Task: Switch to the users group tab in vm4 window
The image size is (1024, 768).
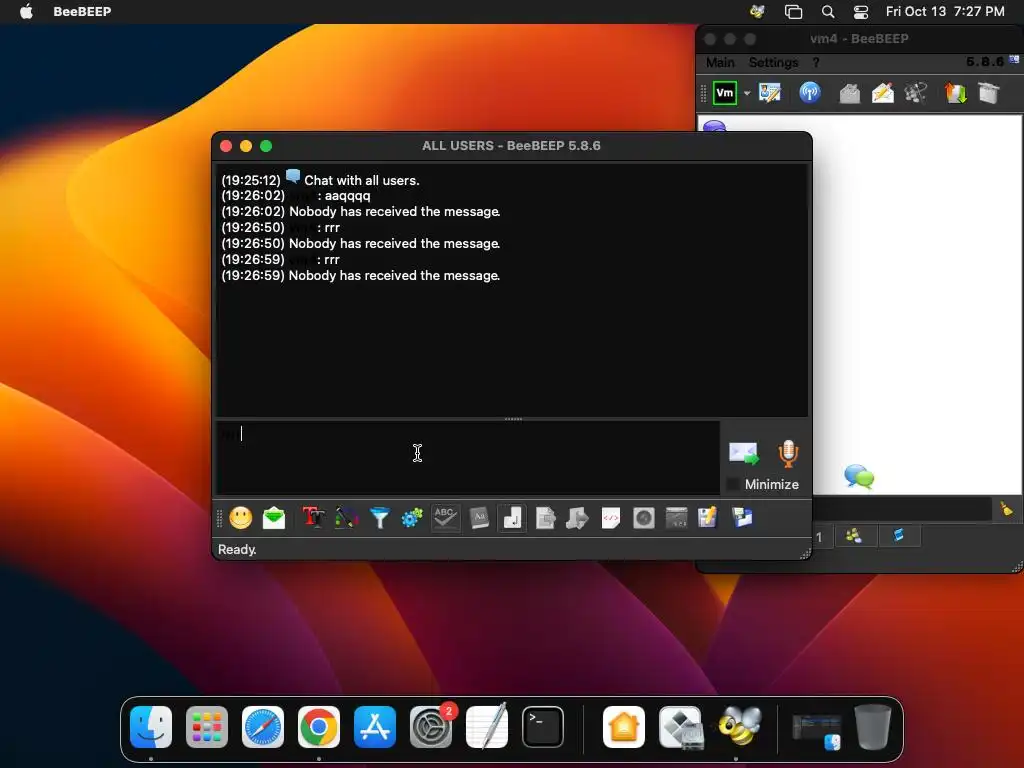Action: (854, 537)
